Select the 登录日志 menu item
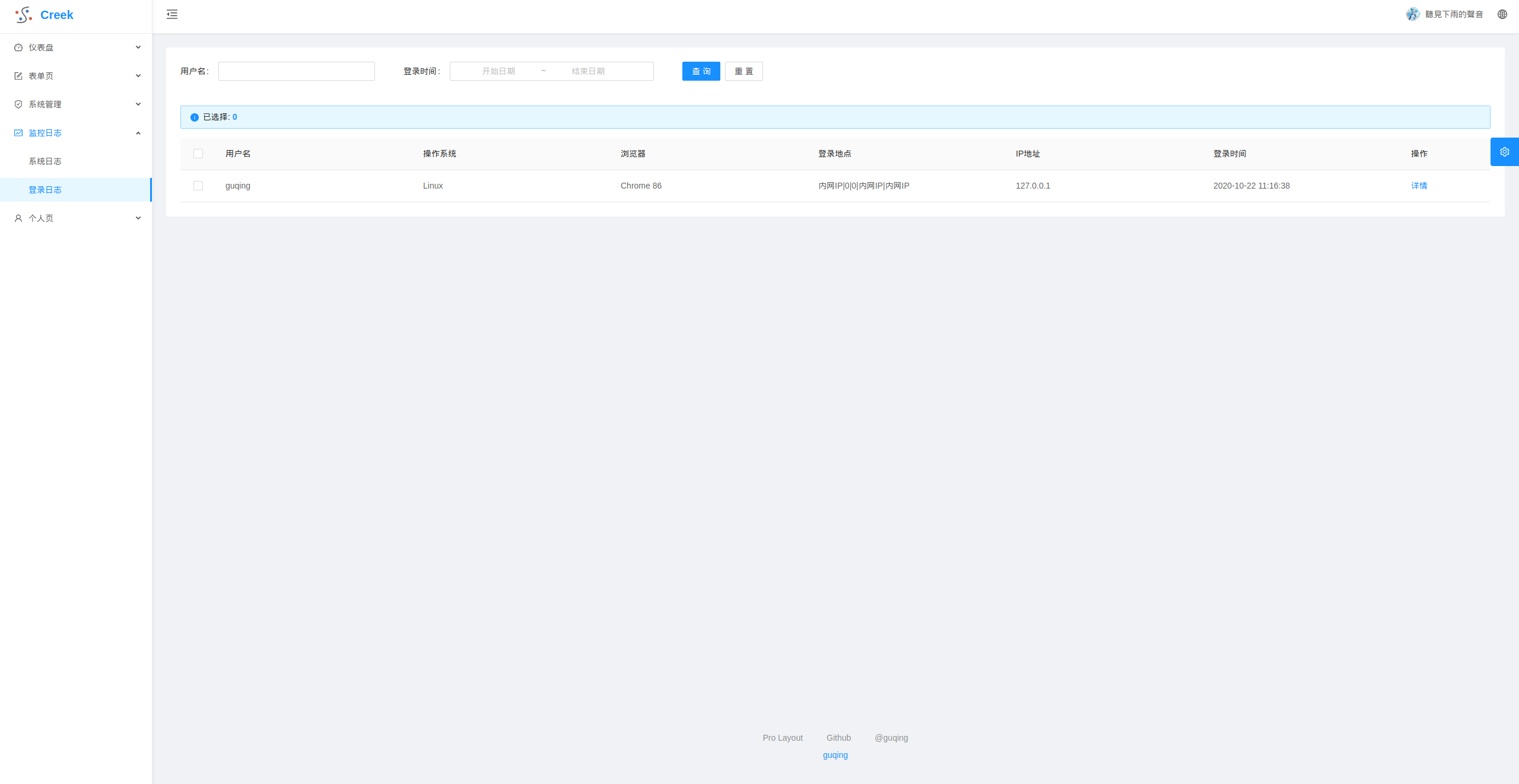Screen dimensions: 1519x784 [45, 190]
